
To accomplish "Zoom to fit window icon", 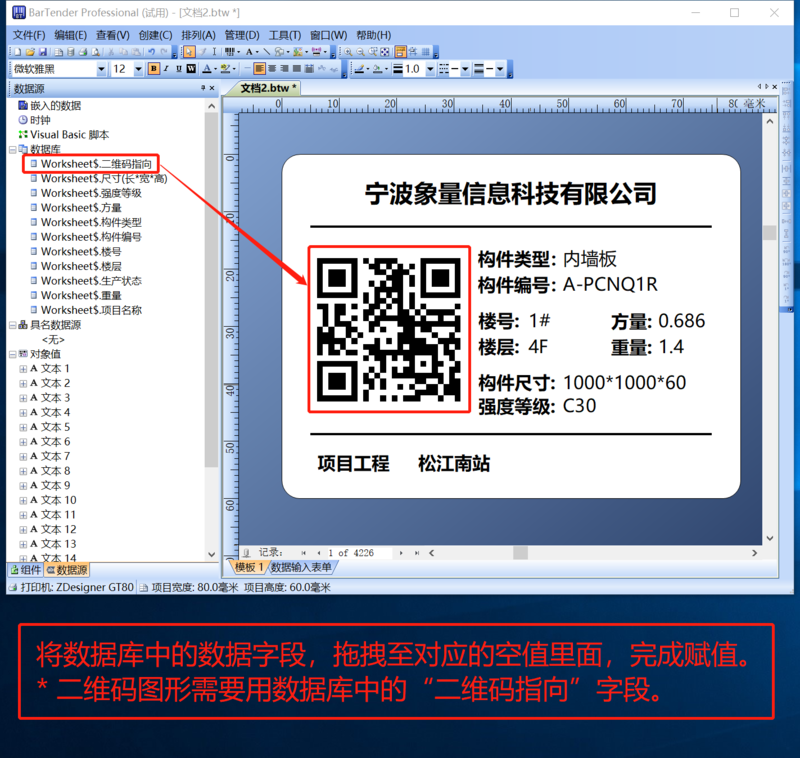I will [x=385, y=52].
